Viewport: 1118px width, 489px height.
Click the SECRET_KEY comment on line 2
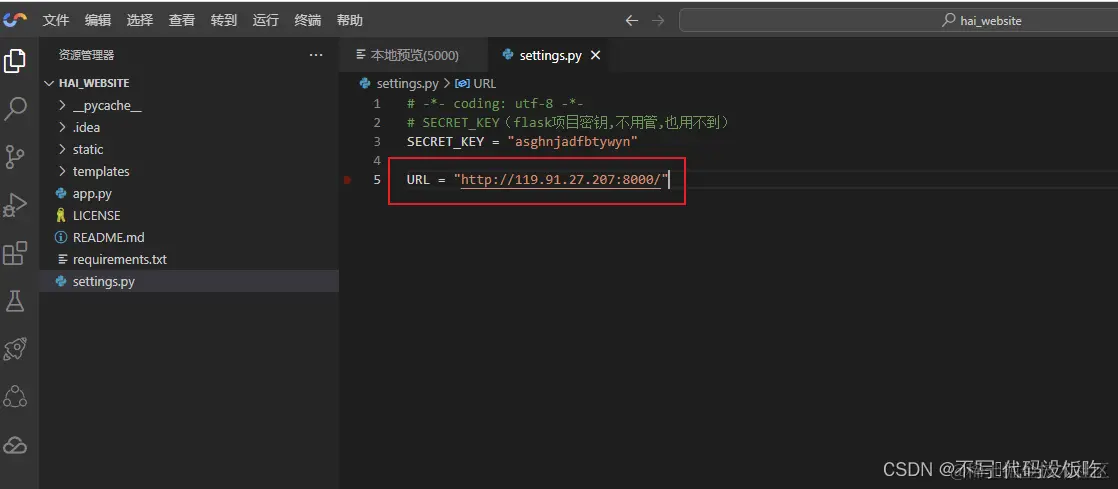pos(568,123)
